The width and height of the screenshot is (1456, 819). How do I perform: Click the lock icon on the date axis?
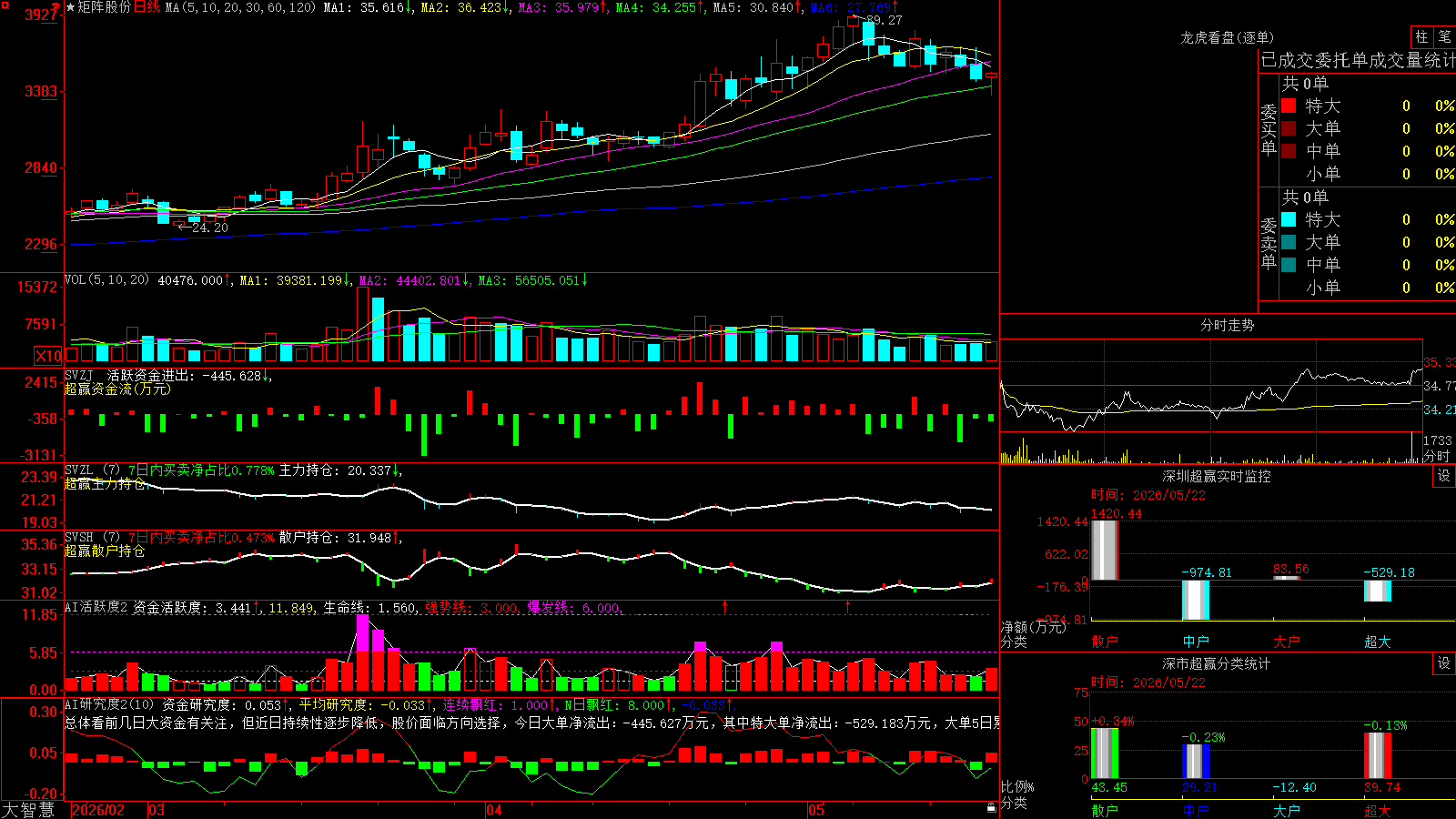click(991, 808)
